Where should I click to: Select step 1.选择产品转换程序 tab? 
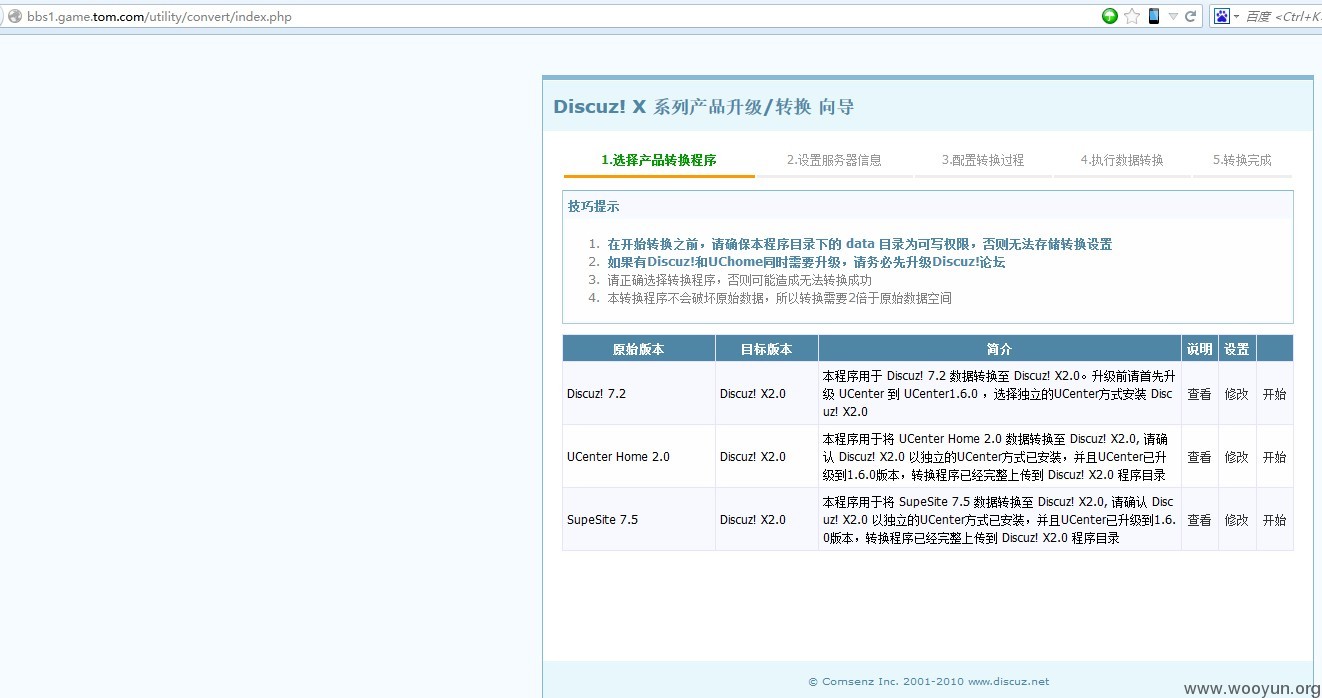659,160
